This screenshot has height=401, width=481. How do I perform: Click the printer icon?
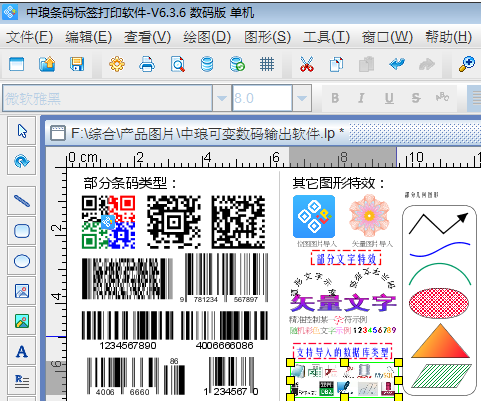147,64
